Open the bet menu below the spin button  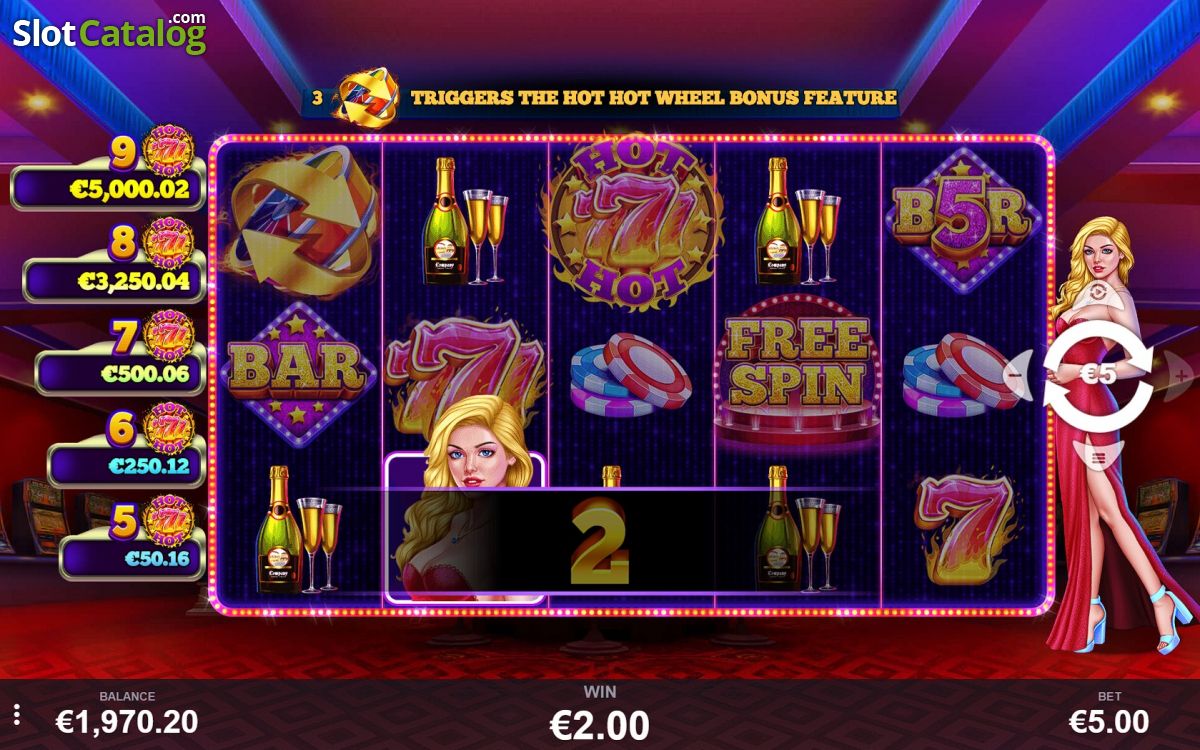click(x=1098, y=459)
